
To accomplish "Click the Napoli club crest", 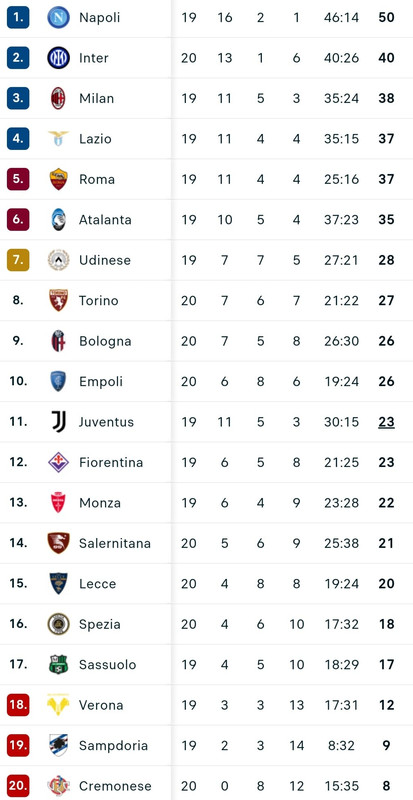I will pos(58,17).
